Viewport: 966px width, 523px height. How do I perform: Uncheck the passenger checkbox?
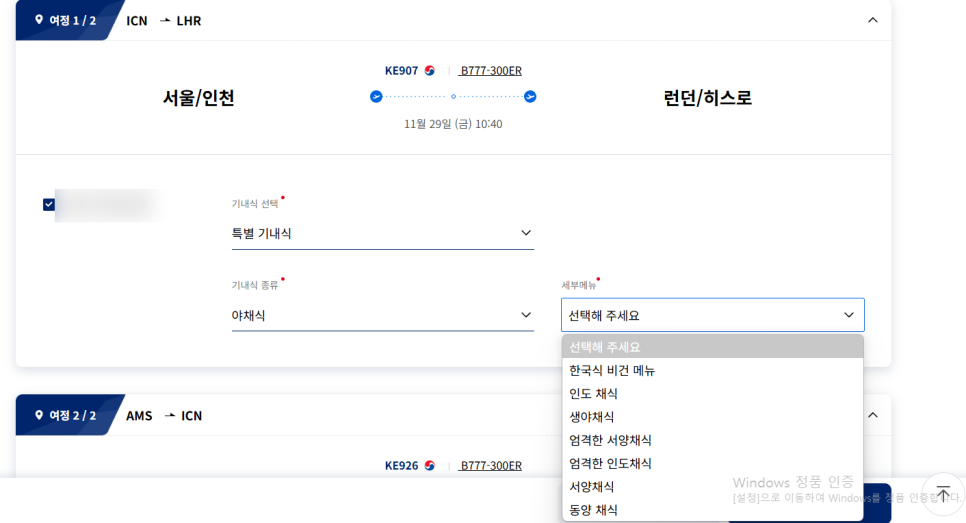click(x=49, y=205)
